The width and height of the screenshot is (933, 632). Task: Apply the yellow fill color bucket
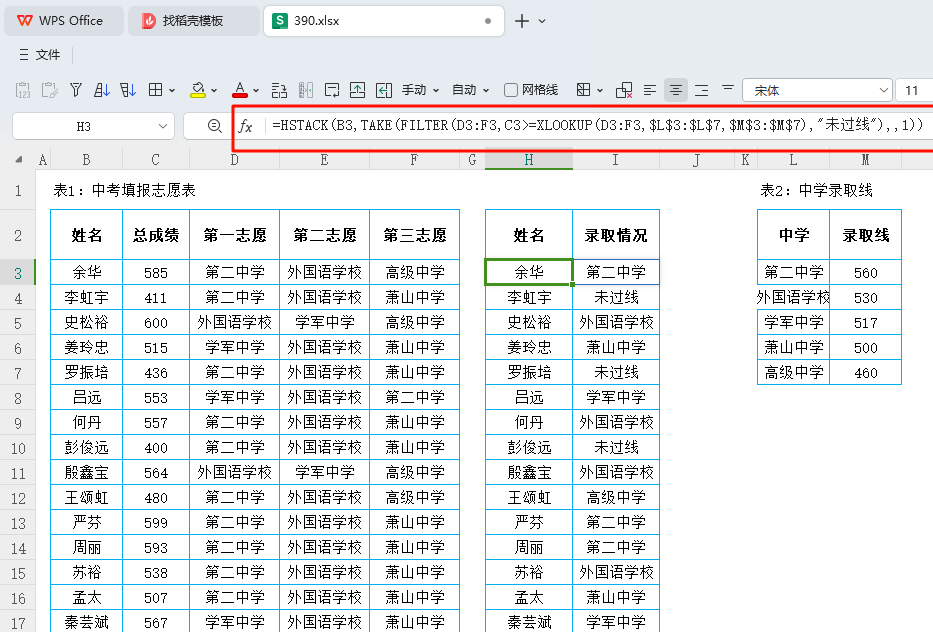coord(198,90)
